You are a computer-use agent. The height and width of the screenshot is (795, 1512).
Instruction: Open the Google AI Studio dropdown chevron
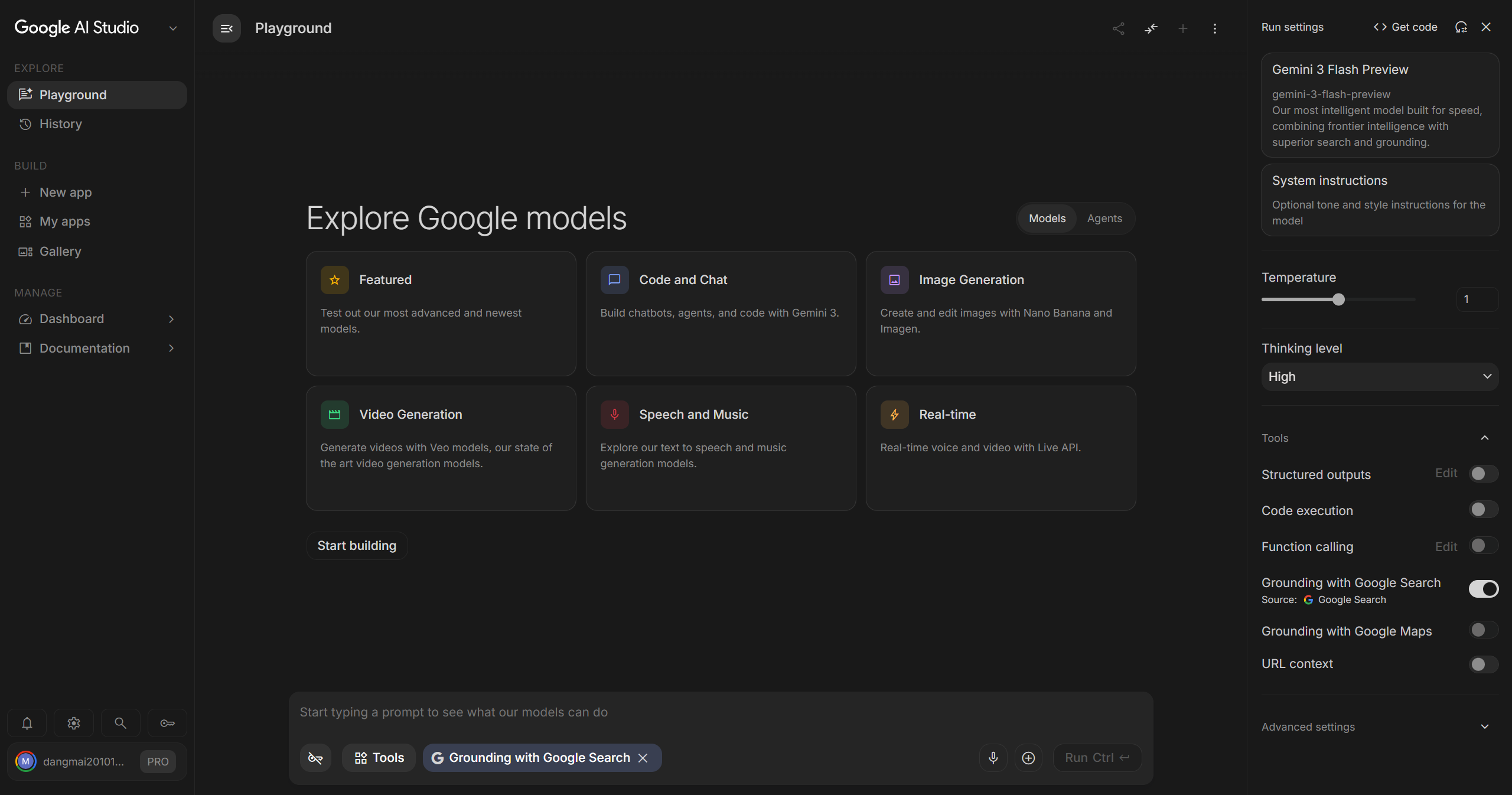click(173, 28)
